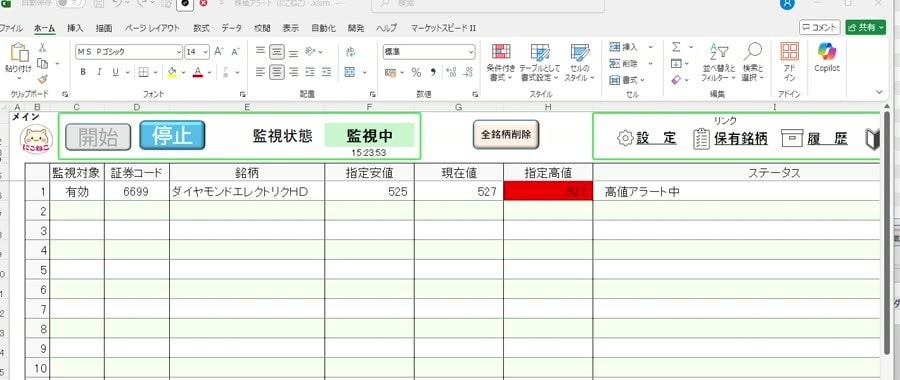The height and width of the screenshot is (380, 900).
Task: Open Format as Table テーブルとして書式設定
Action: 540,63
